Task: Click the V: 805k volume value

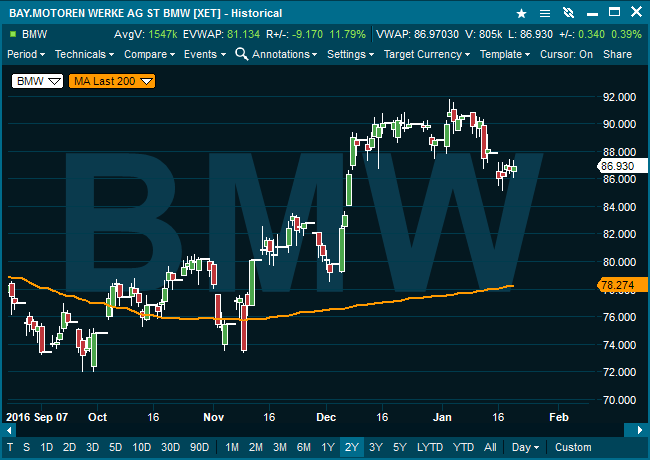Action: [484, 34]
